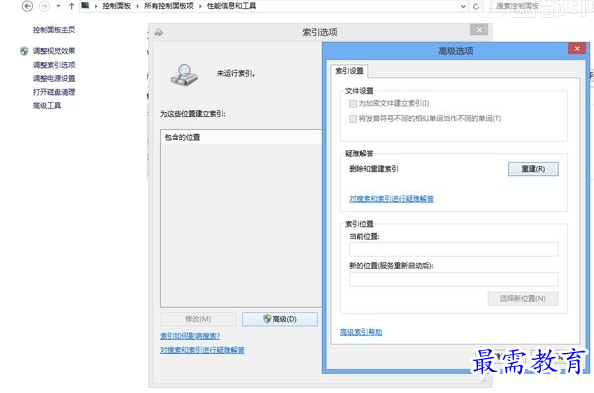
Task: Click the 索引选项 window title icon
Action: tap(159, 33)
